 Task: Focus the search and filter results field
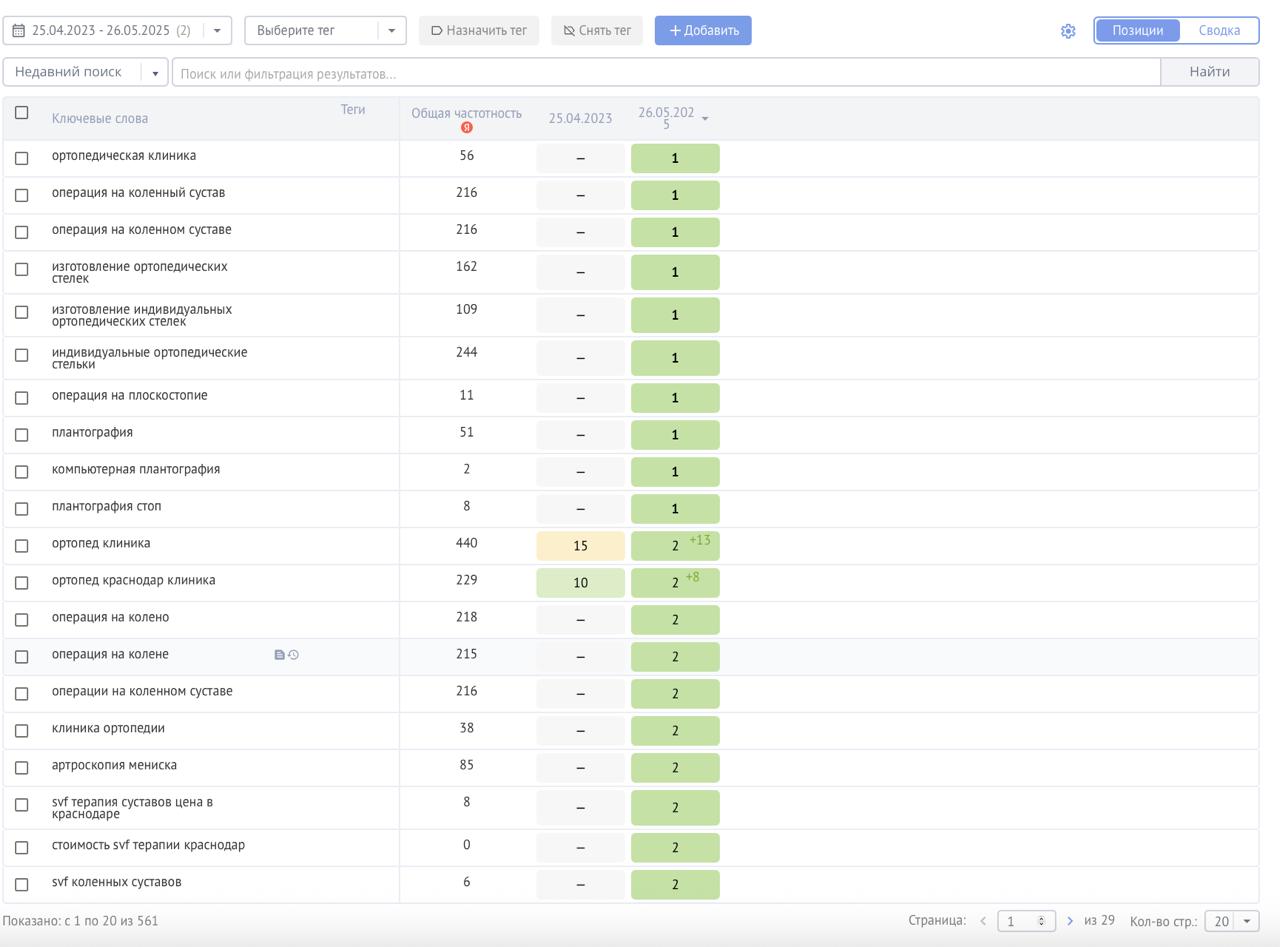pyautogui.click(x=665, y=73)
